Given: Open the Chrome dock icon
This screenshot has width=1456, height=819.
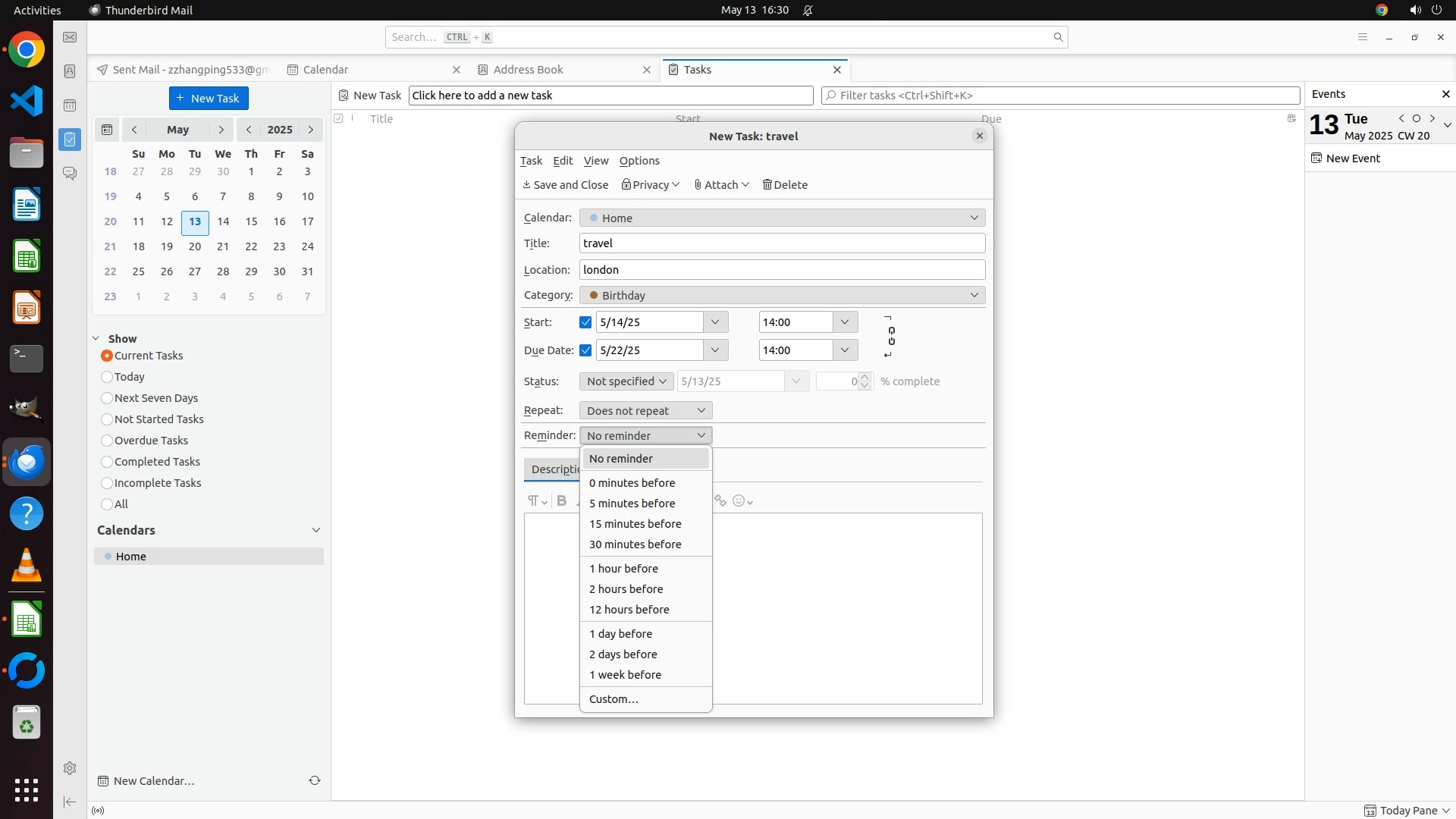Looking at the screenshot, I should 27,50.
